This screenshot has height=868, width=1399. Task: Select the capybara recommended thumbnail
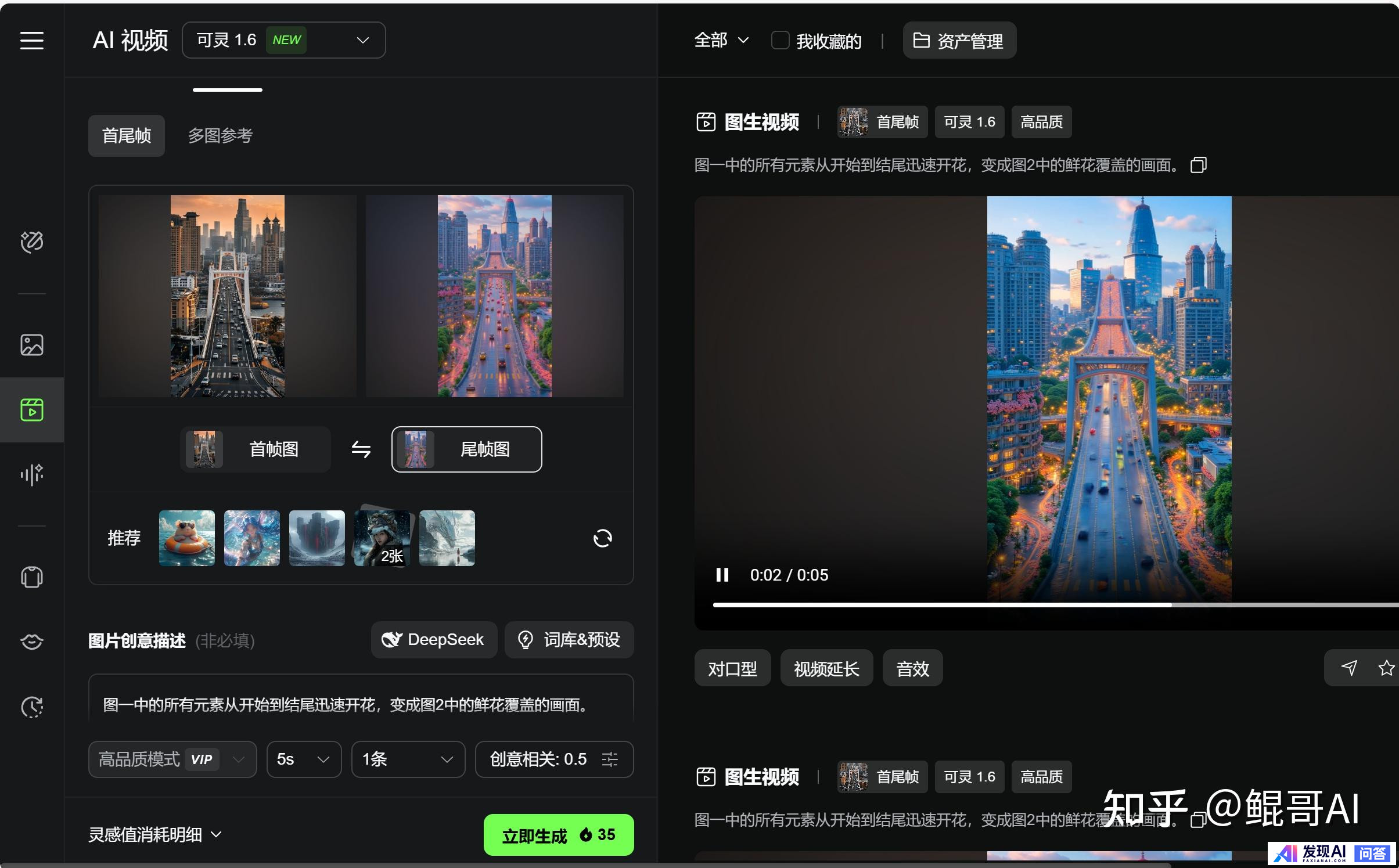pyautogui.click(x=186, y=538)
